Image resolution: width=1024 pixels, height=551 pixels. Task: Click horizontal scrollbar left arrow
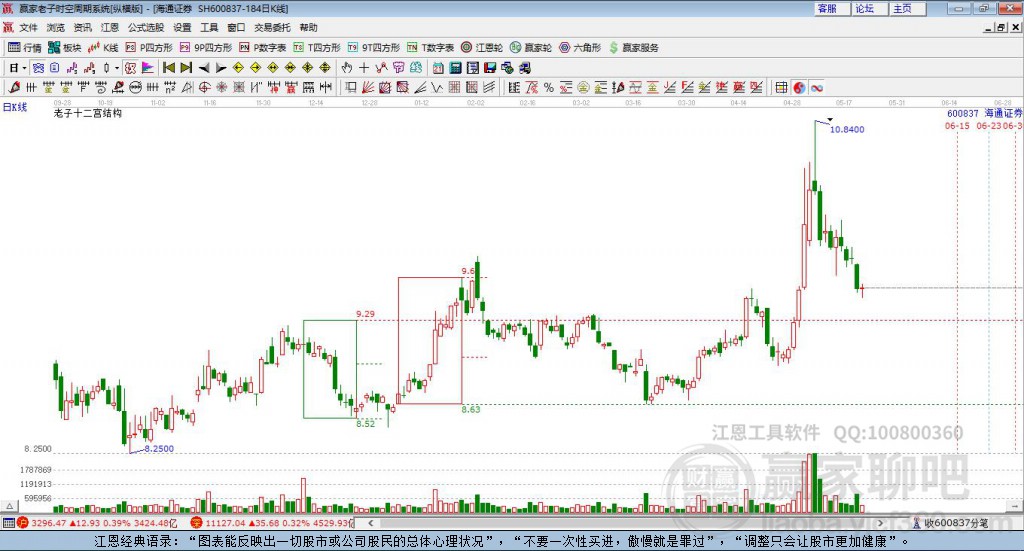[x=370, y=523]
